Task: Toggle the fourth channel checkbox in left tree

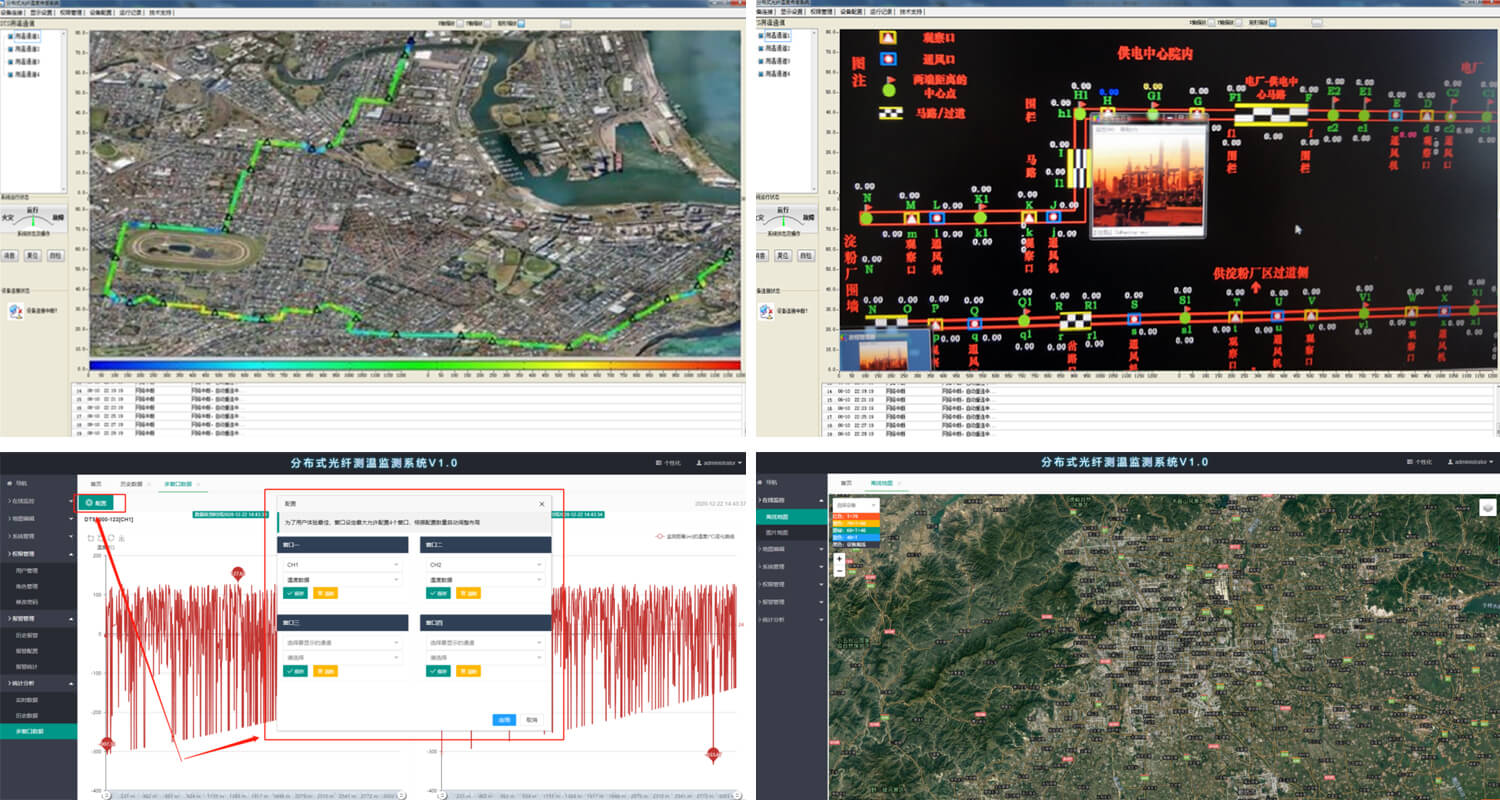Action: pyautogui.click(x=10, y=73)
